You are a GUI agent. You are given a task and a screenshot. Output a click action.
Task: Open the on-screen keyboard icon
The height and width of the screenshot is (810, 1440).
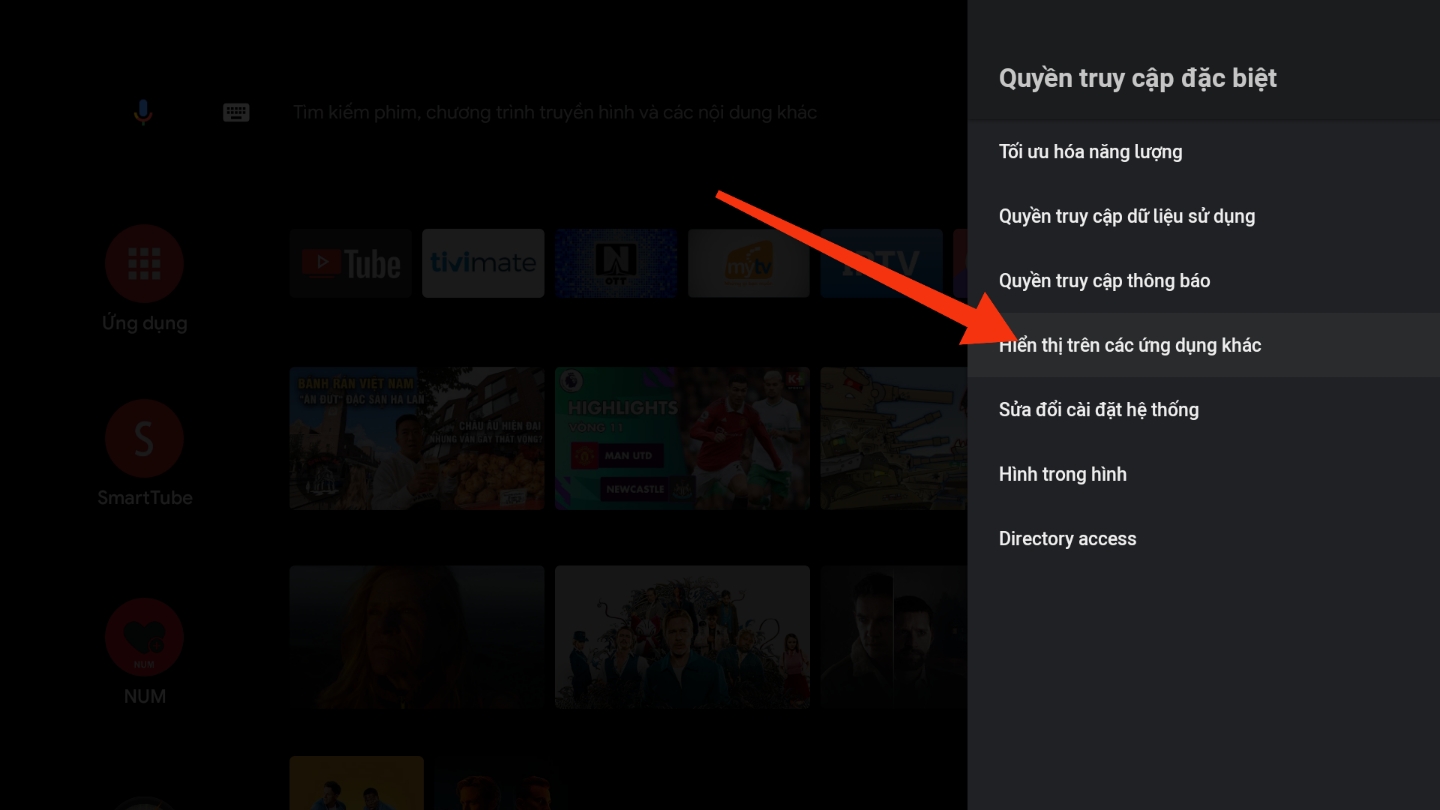click(x=236, y=112)
